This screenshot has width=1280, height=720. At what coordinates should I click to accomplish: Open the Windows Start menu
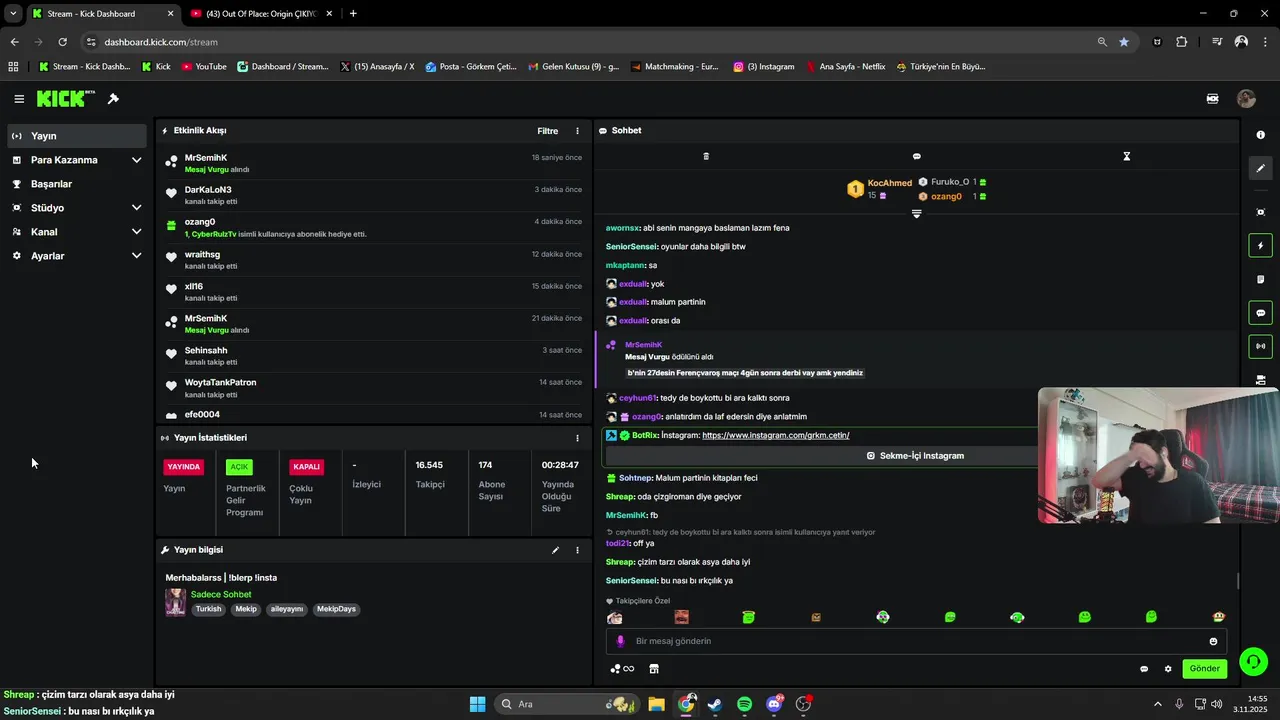[x=477, y=704]
